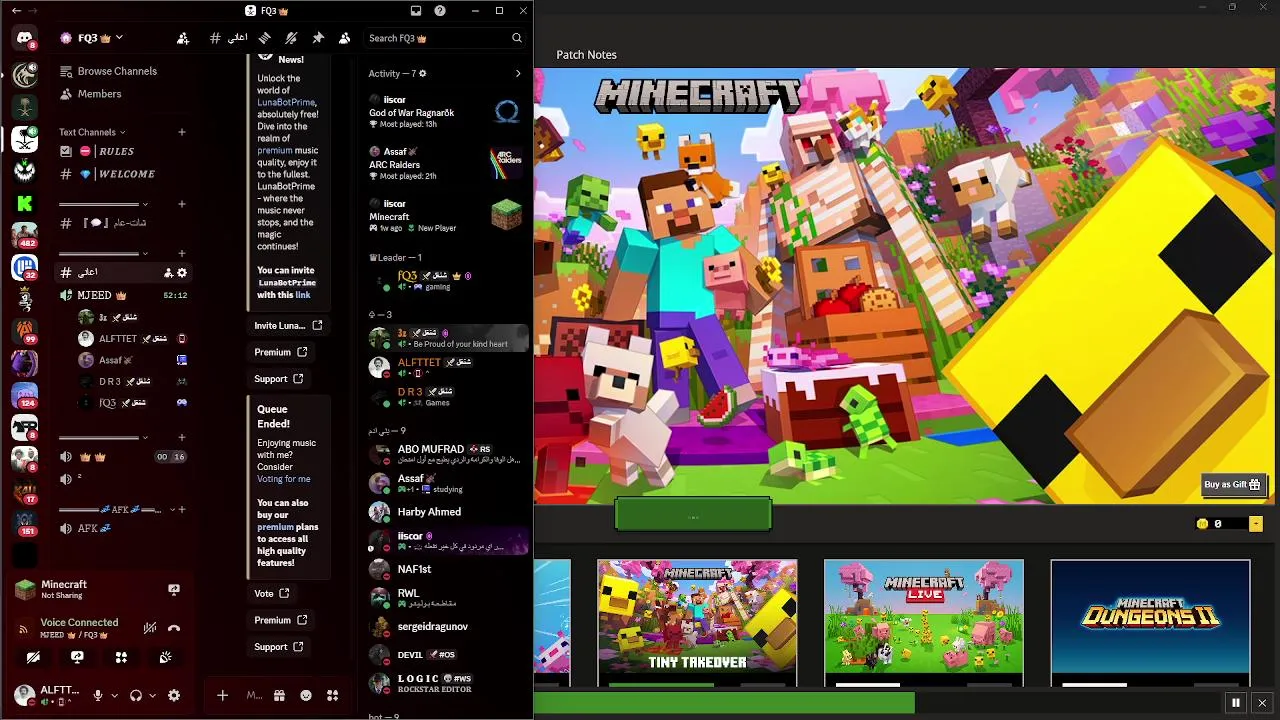Follow 'Voting for me' link
Viewport: 1280px width, 720px height.
(x=284, y=479)
